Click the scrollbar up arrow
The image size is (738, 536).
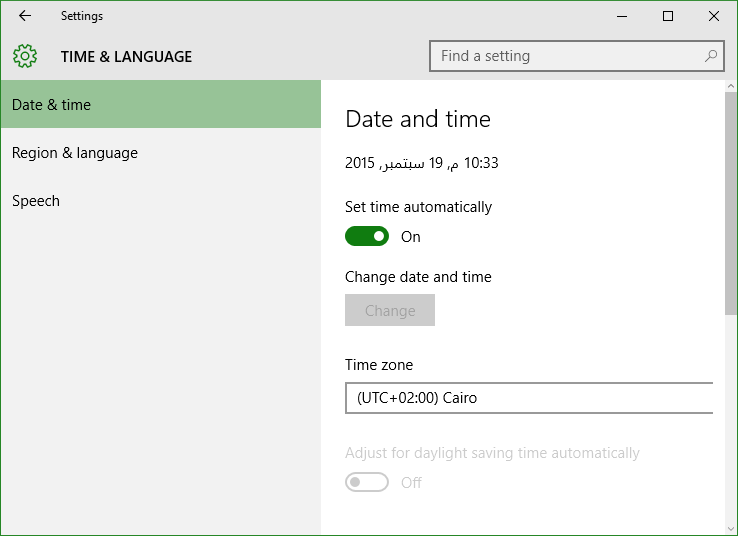click(730, 86)
